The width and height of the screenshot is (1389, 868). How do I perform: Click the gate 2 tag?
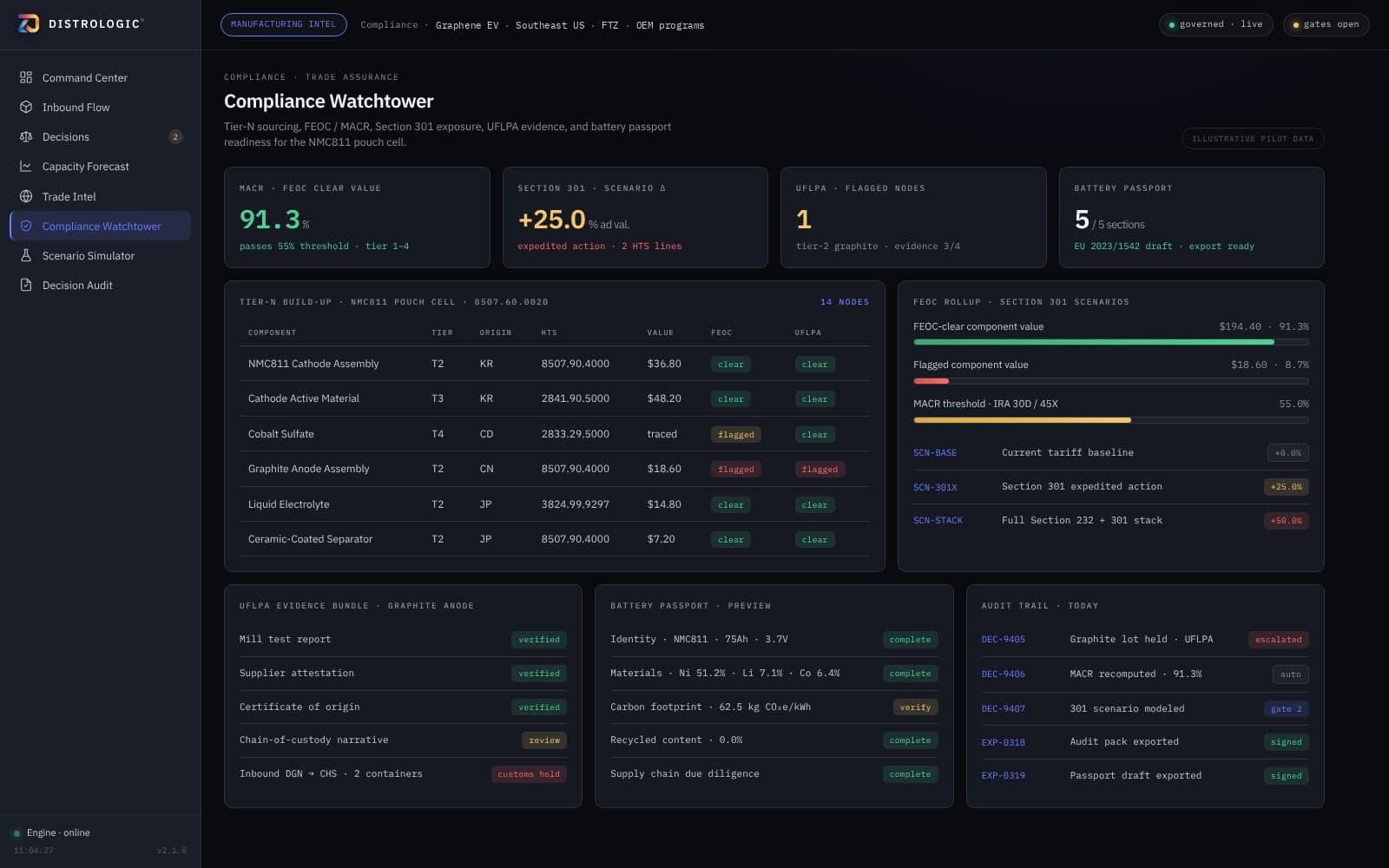(1286, 709)
